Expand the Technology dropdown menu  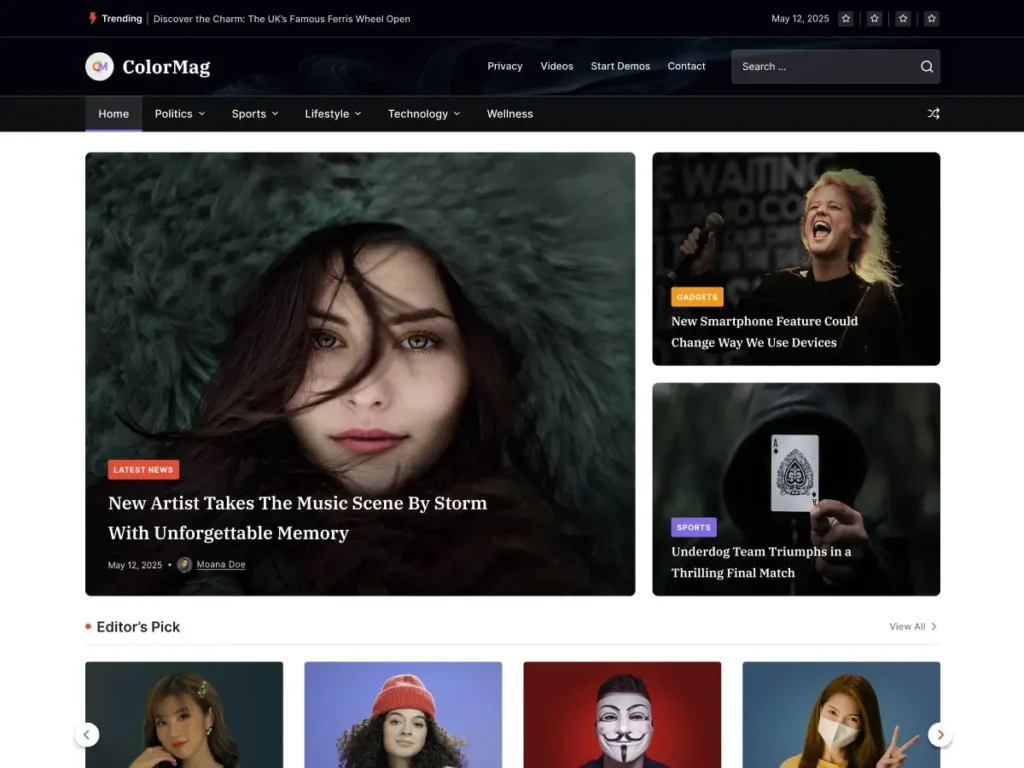pyautogui.click(x=423, y=114)
